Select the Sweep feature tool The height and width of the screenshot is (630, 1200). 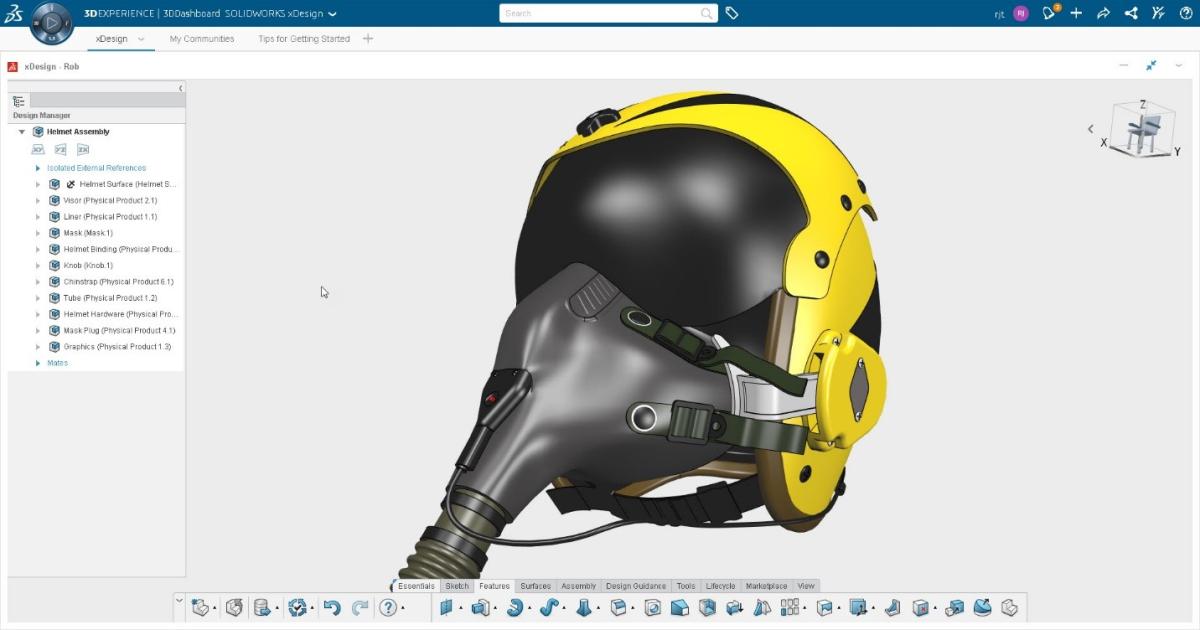tap(549, 607)
